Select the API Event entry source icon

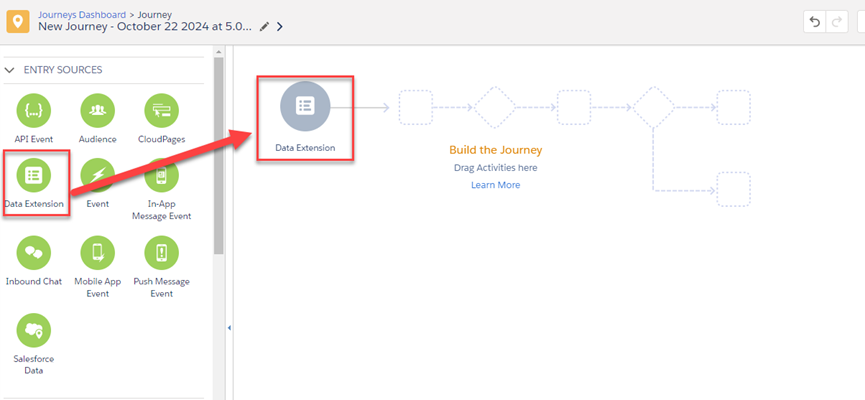click(x=34, y=110)
